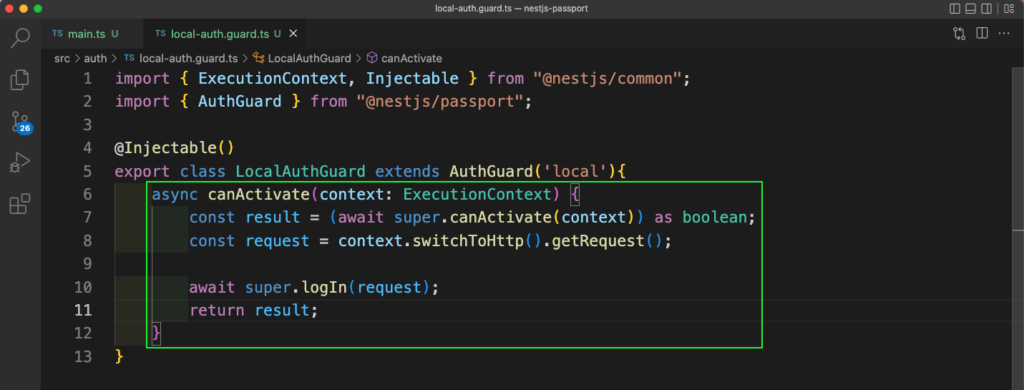Click the return keyword on line 11
The width and height of the screenshot is (1024, 390).
click(217, 310)
